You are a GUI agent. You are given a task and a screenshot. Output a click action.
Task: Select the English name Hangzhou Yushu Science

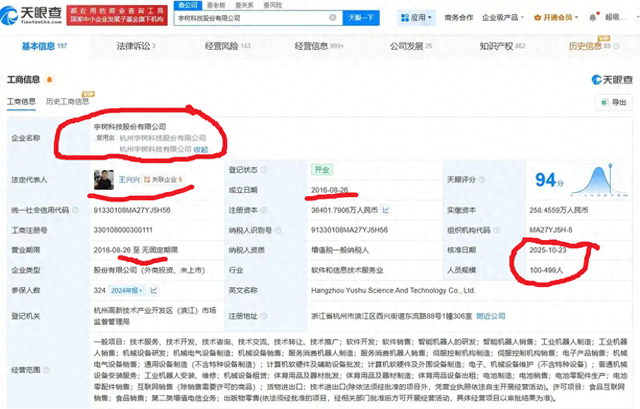pos(393,290)
